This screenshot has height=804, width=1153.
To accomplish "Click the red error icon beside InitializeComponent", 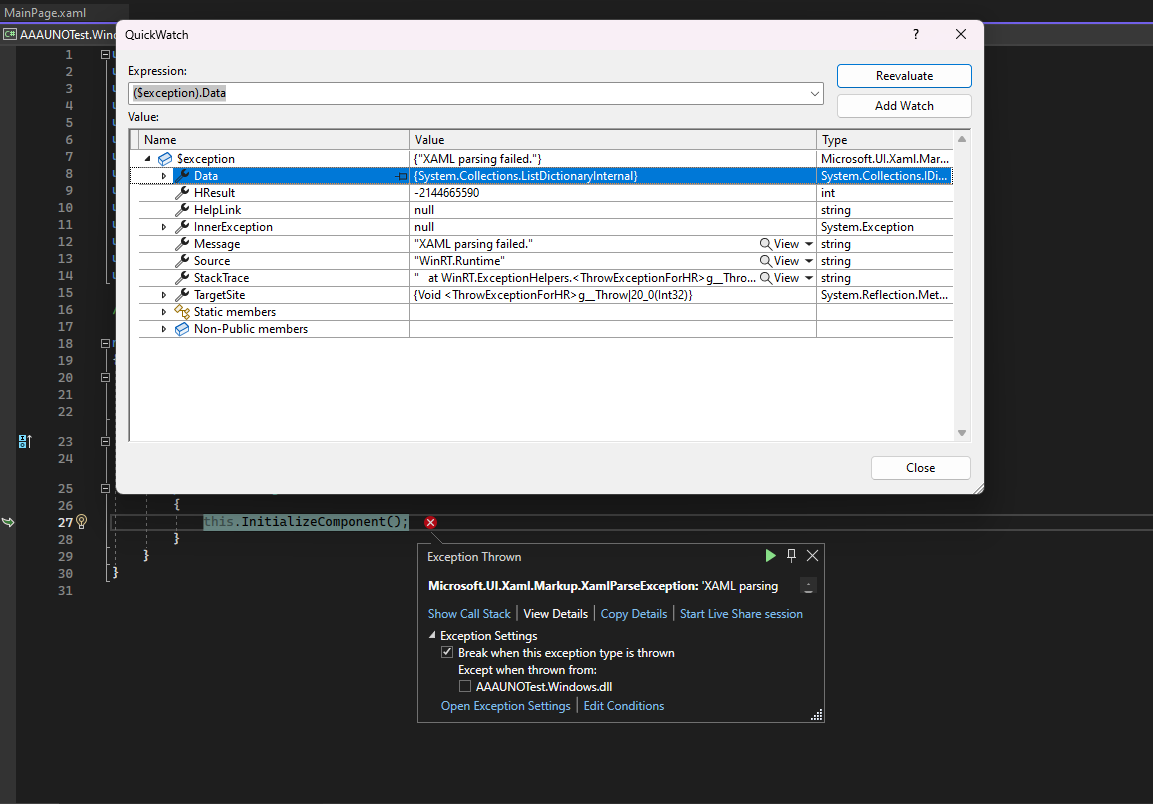I will coord(430,521).
